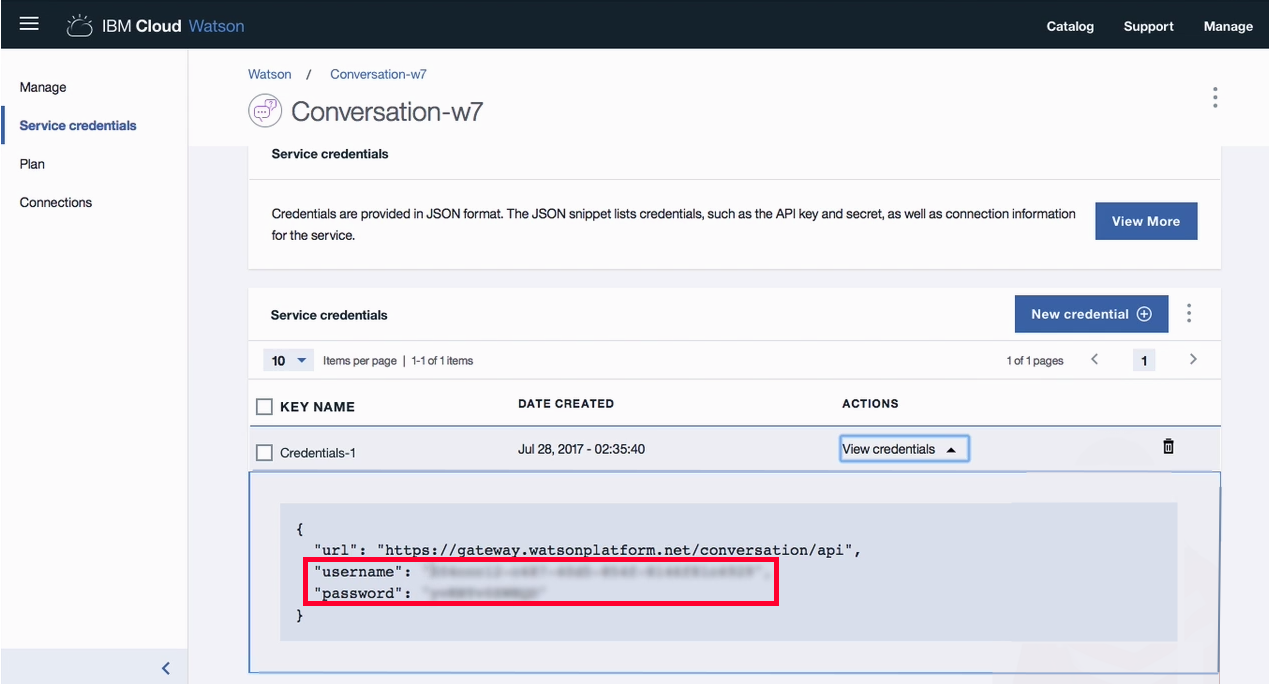
Task: Open Manage in the sidebar
Action: 43,87
